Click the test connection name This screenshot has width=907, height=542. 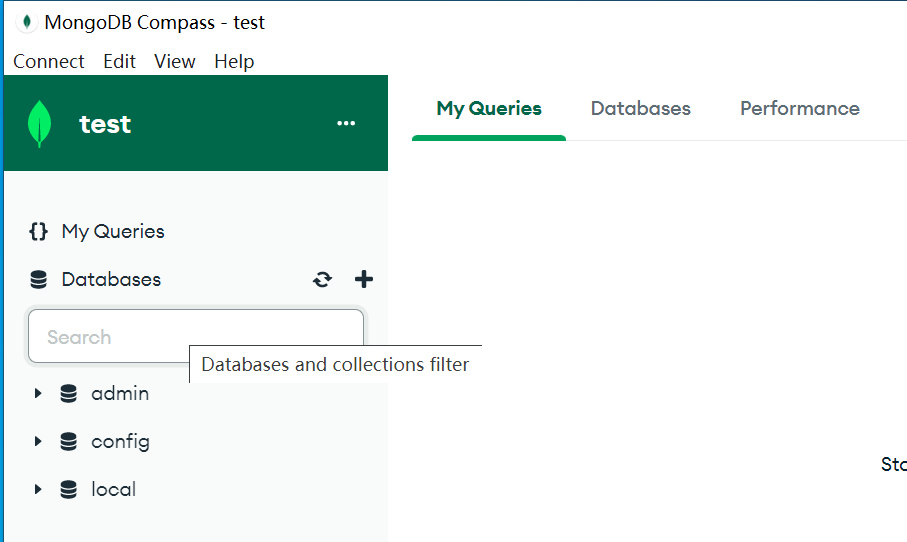[x=105, y=124]
